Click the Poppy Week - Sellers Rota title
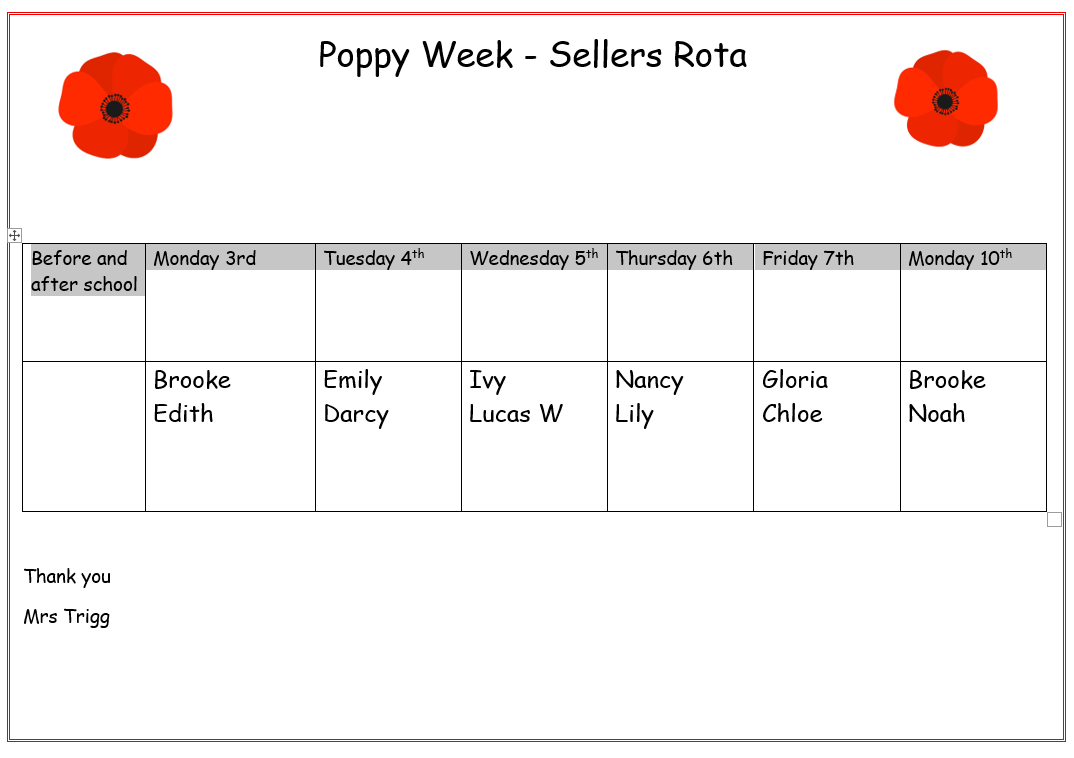Screen dimensions: 1074x758 (x=532, y=55)
